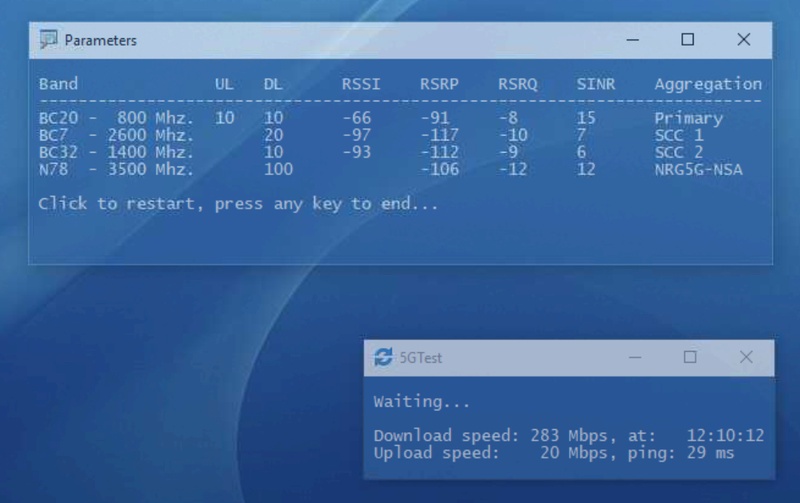This screenshot has height=503, width=800.
Task: Click the Parameters window app icon
Action: [x=48, y=40]
